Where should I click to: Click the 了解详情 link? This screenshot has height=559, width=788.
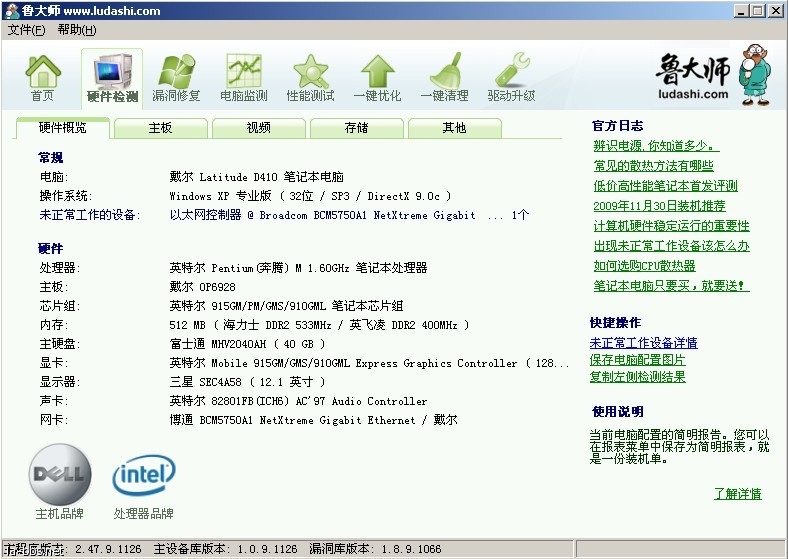pos(737,494)
